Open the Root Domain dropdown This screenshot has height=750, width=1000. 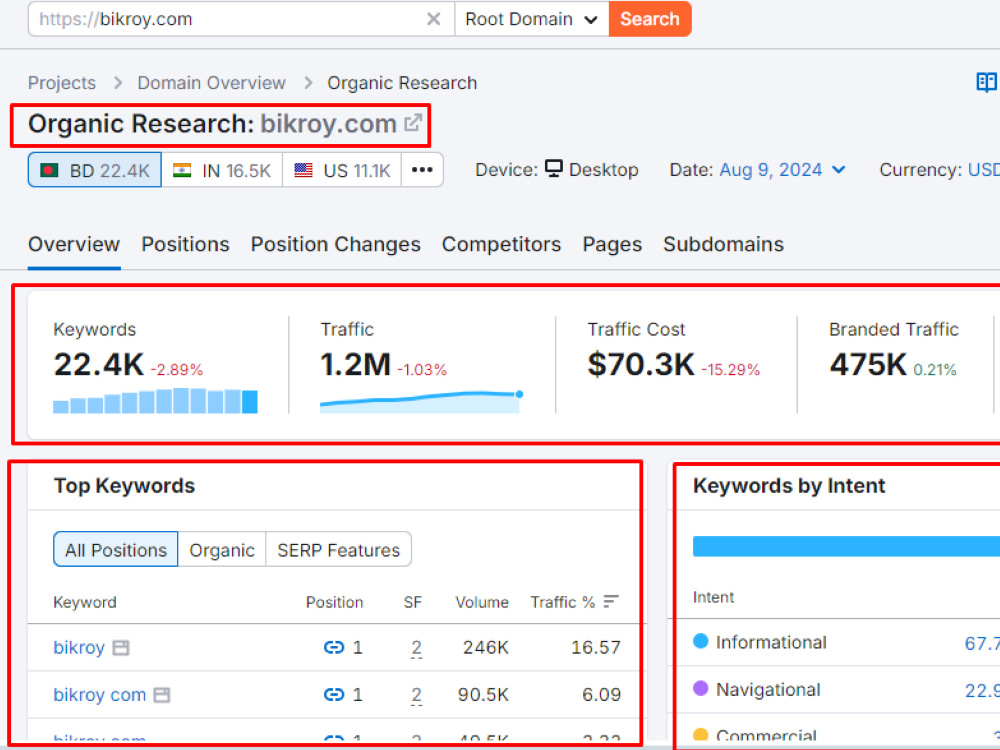532,19
